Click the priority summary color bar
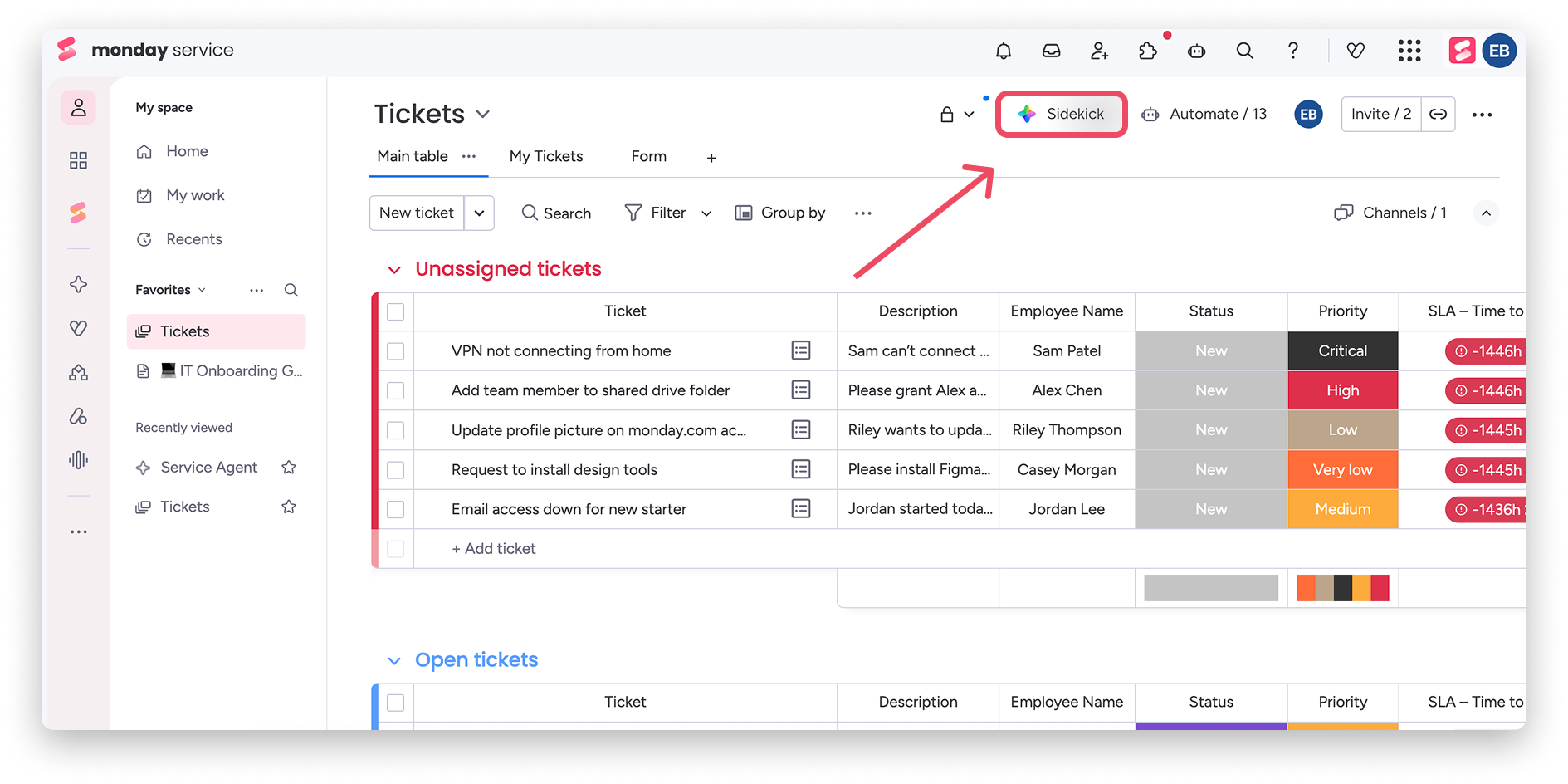 coord(1343,588)
